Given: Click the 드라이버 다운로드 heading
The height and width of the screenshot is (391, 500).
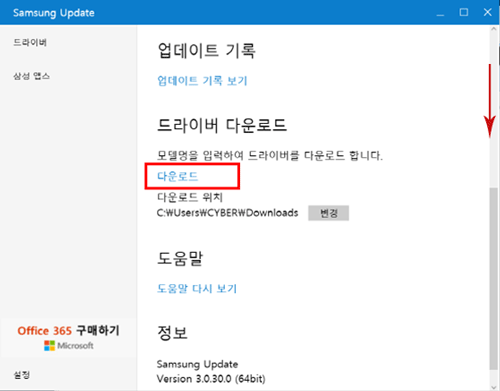Looking at the screenshot, I should tap(222, 125).
